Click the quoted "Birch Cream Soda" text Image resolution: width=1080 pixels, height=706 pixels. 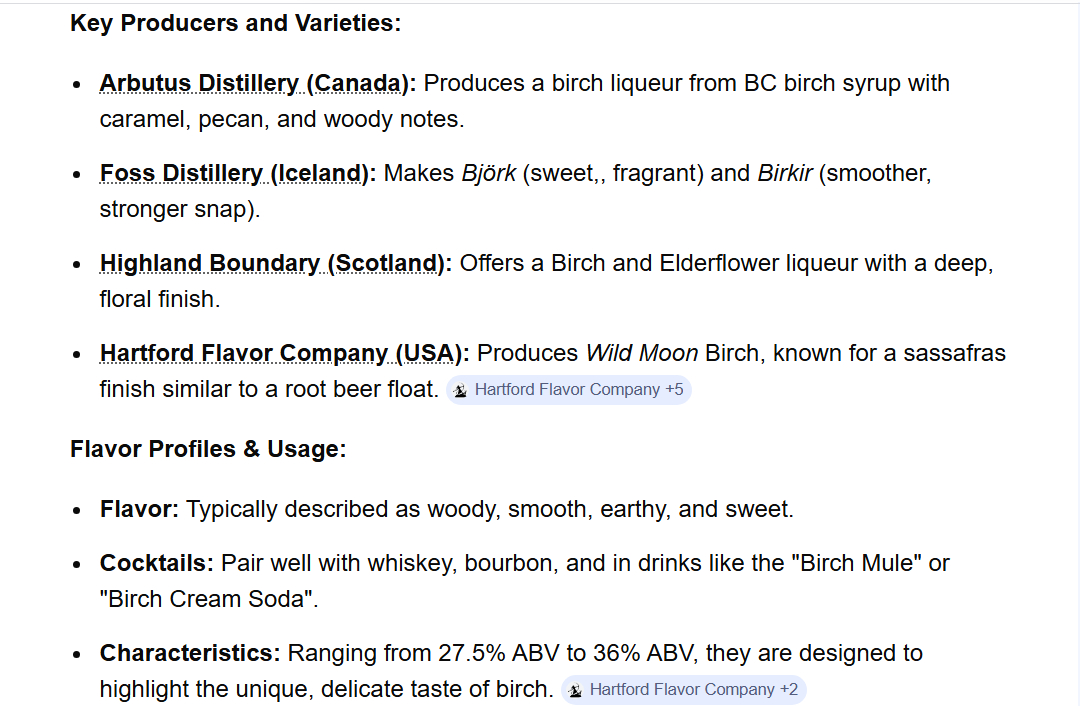coord(206,599)
